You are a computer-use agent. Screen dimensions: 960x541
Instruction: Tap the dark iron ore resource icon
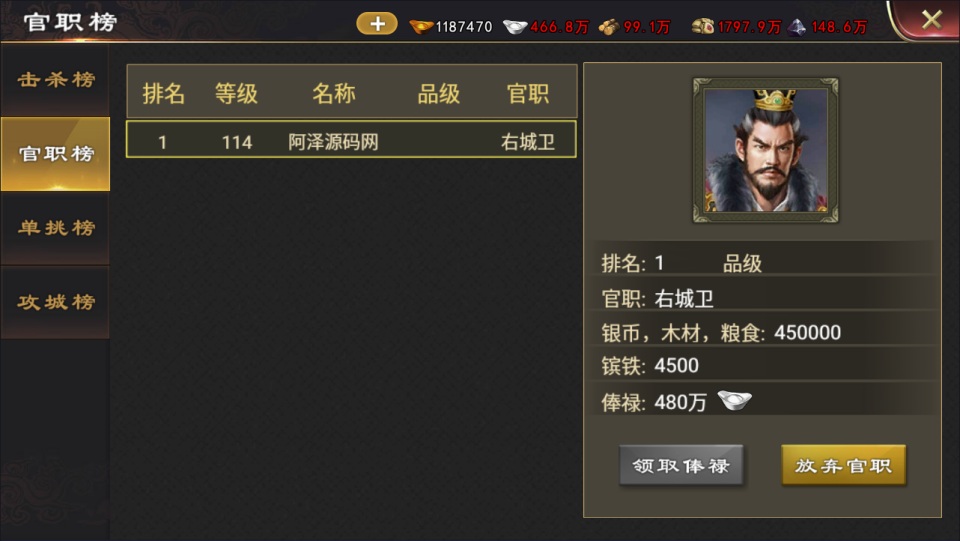pyautogui.click(x=796, y=26)
